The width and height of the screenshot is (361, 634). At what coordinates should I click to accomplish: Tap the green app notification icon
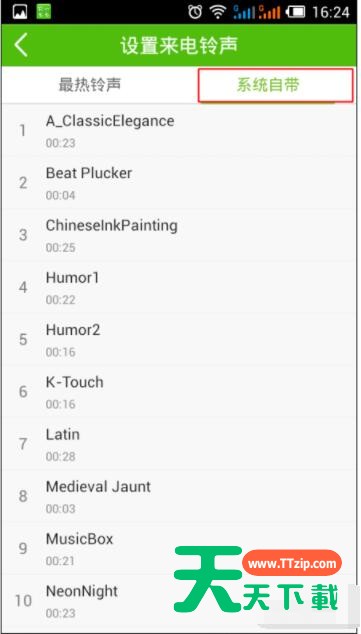(44, 12)
